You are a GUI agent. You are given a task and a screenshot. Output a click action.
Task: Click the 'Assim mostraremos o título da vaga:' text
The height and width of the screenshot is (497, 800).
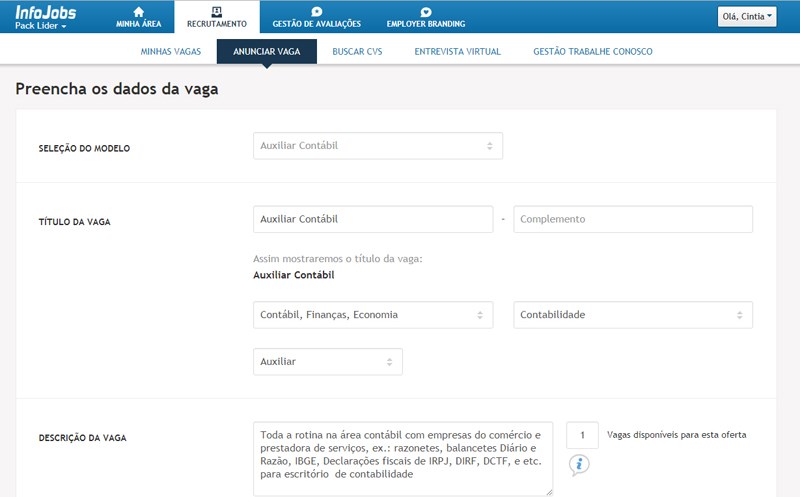click(338, 259)
